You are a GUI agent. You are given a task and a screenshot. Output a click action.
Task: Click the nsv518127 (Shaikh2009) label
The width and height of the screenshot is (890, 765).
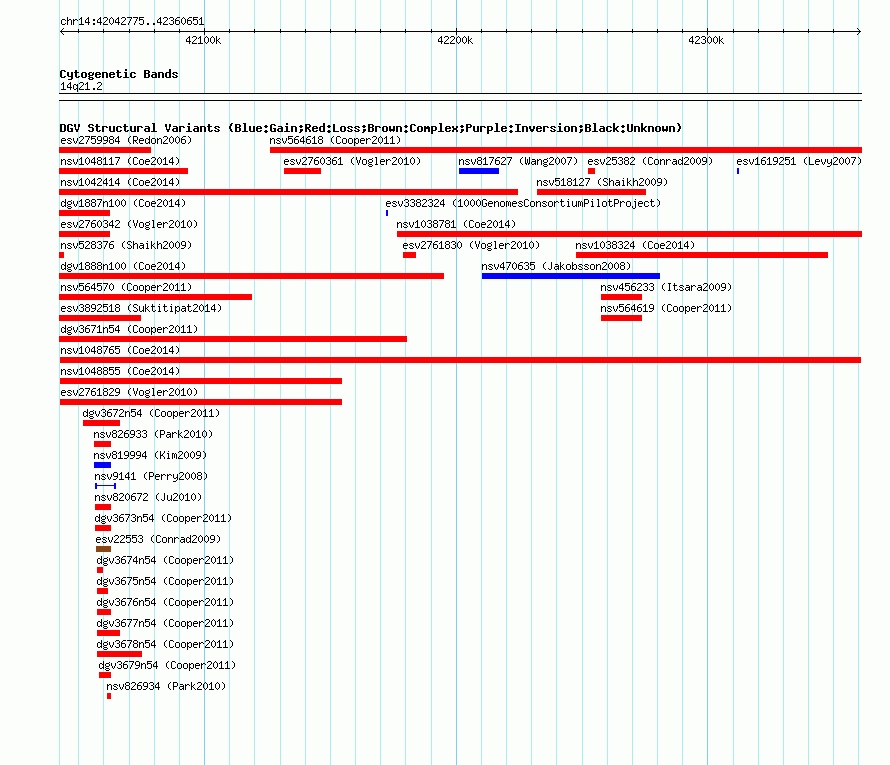602,182
